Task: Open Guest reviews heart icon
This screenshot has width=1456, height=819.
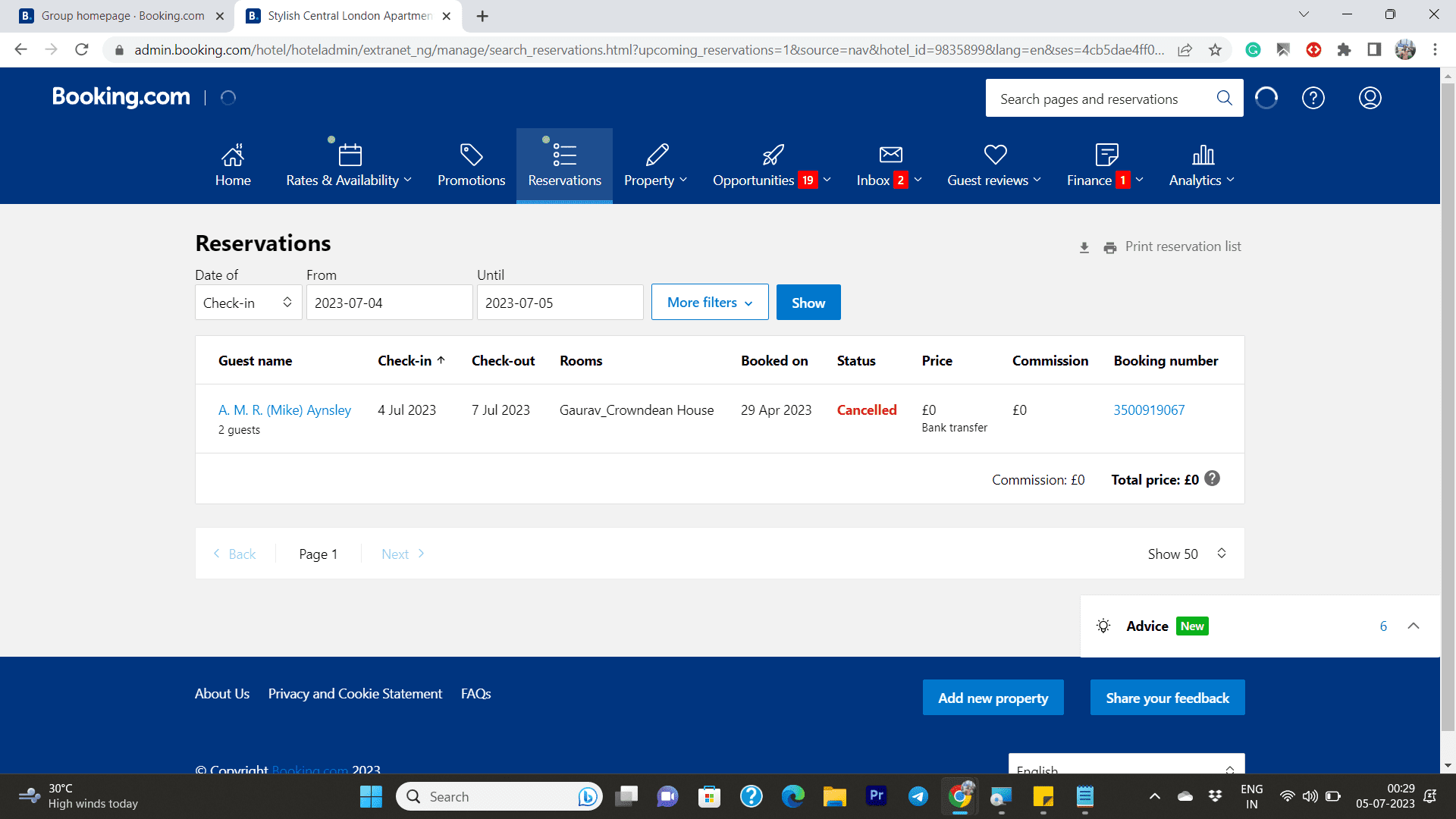Action: tap(994, 154)
